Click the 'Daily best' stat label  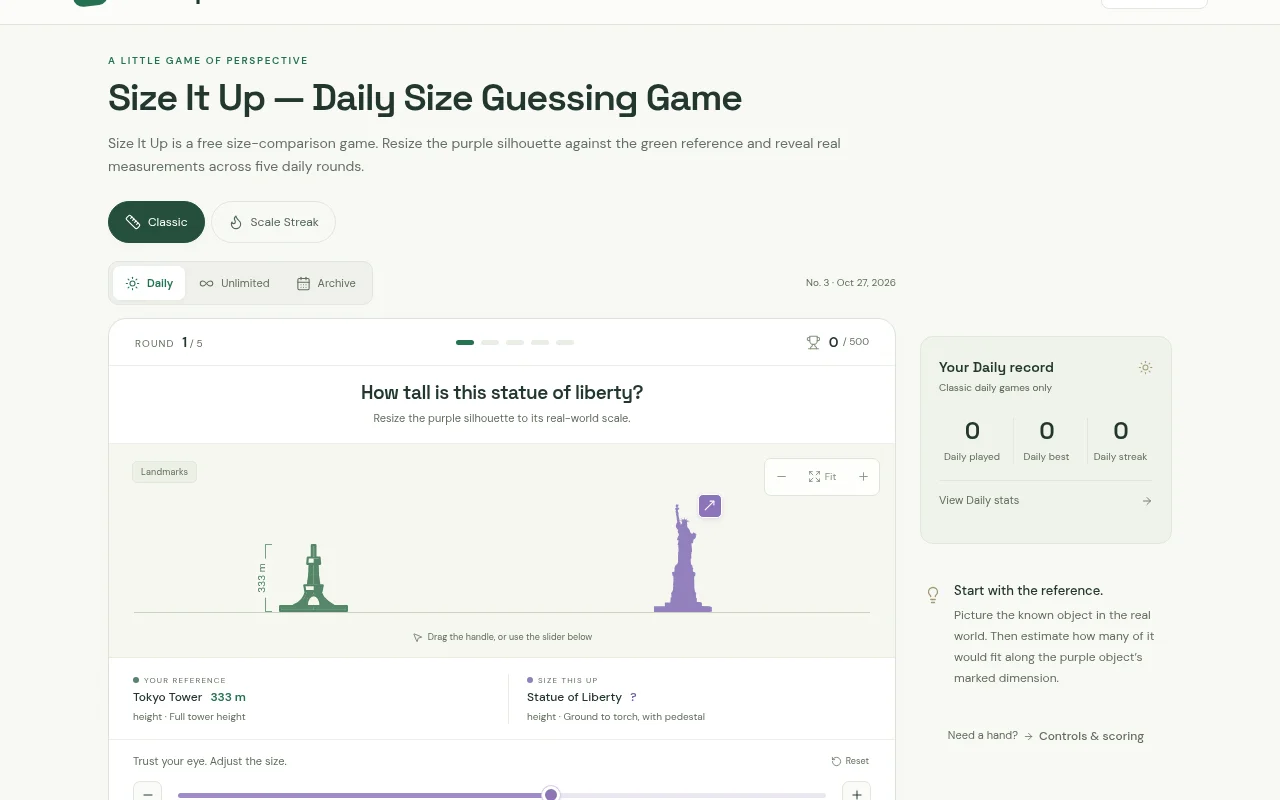pyautogui.click(x=1046, y=457)
